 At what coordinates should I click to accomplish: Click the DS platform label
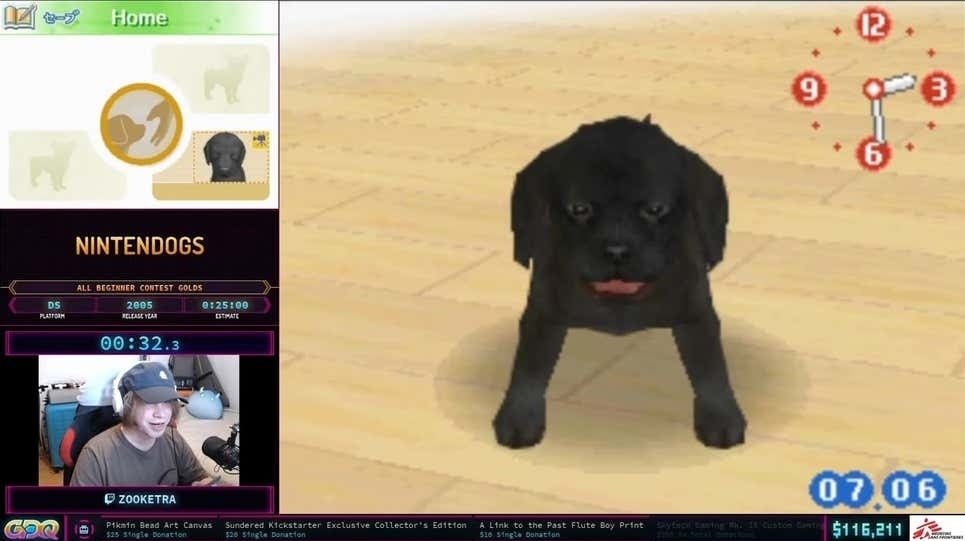click(54, 305)
